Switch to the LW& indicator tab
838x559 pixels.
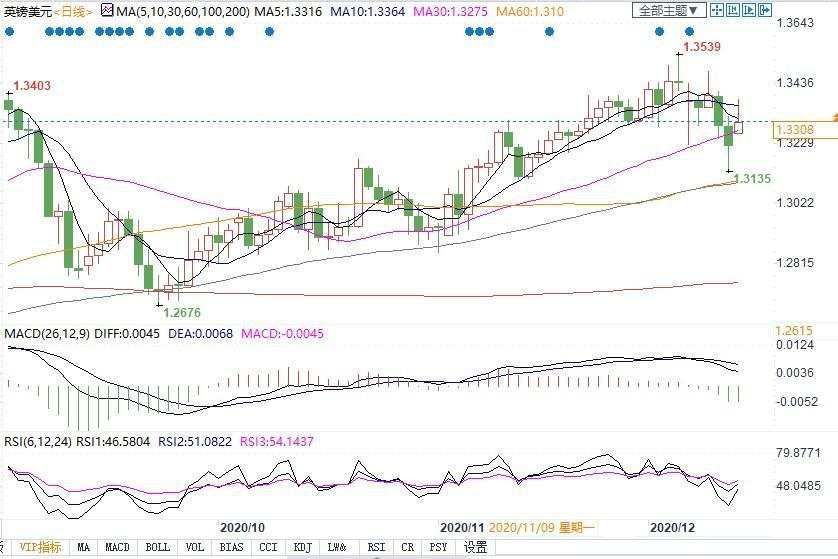[x=337, y=547]
